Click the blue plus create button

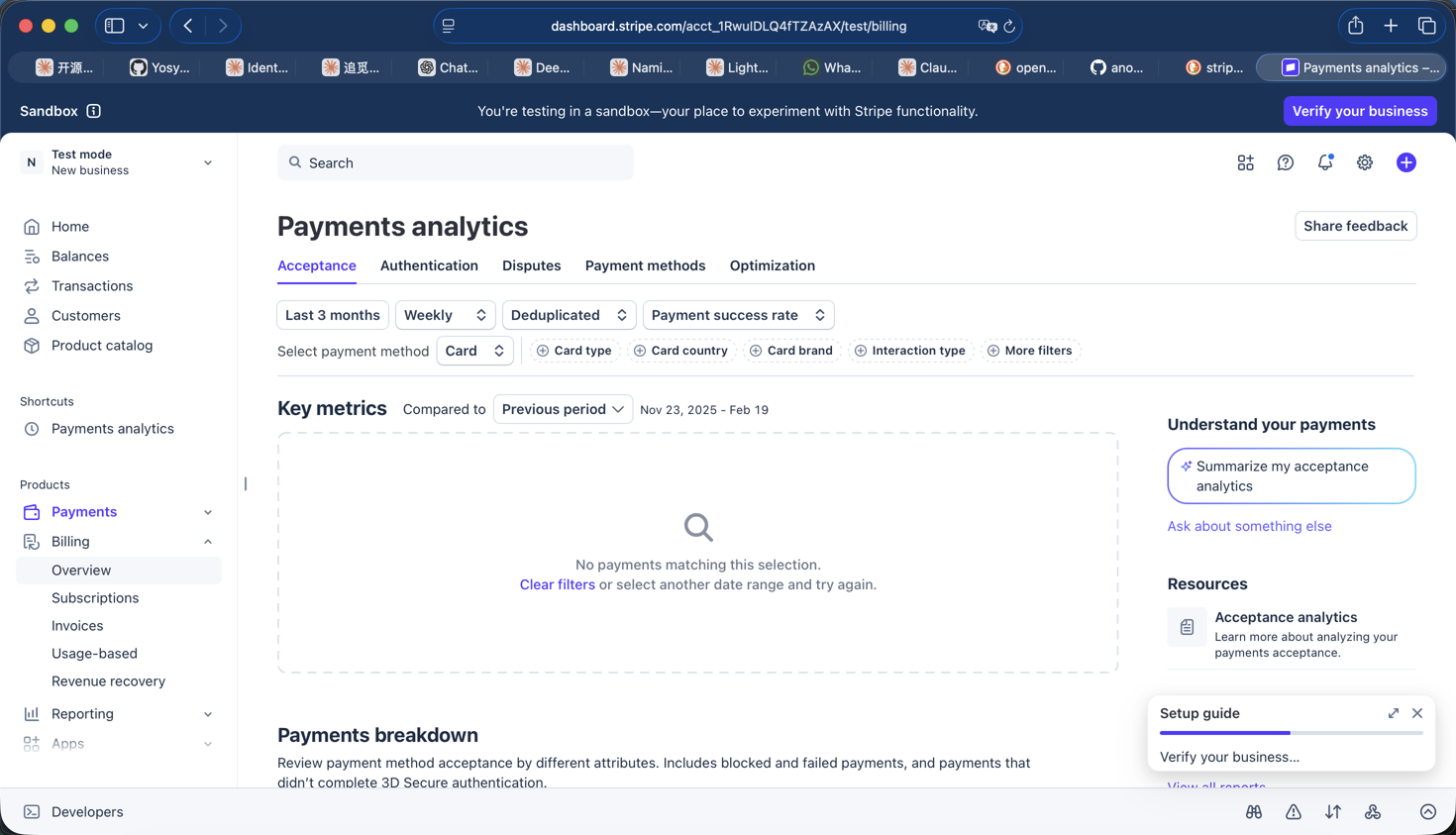point(1405,162)
